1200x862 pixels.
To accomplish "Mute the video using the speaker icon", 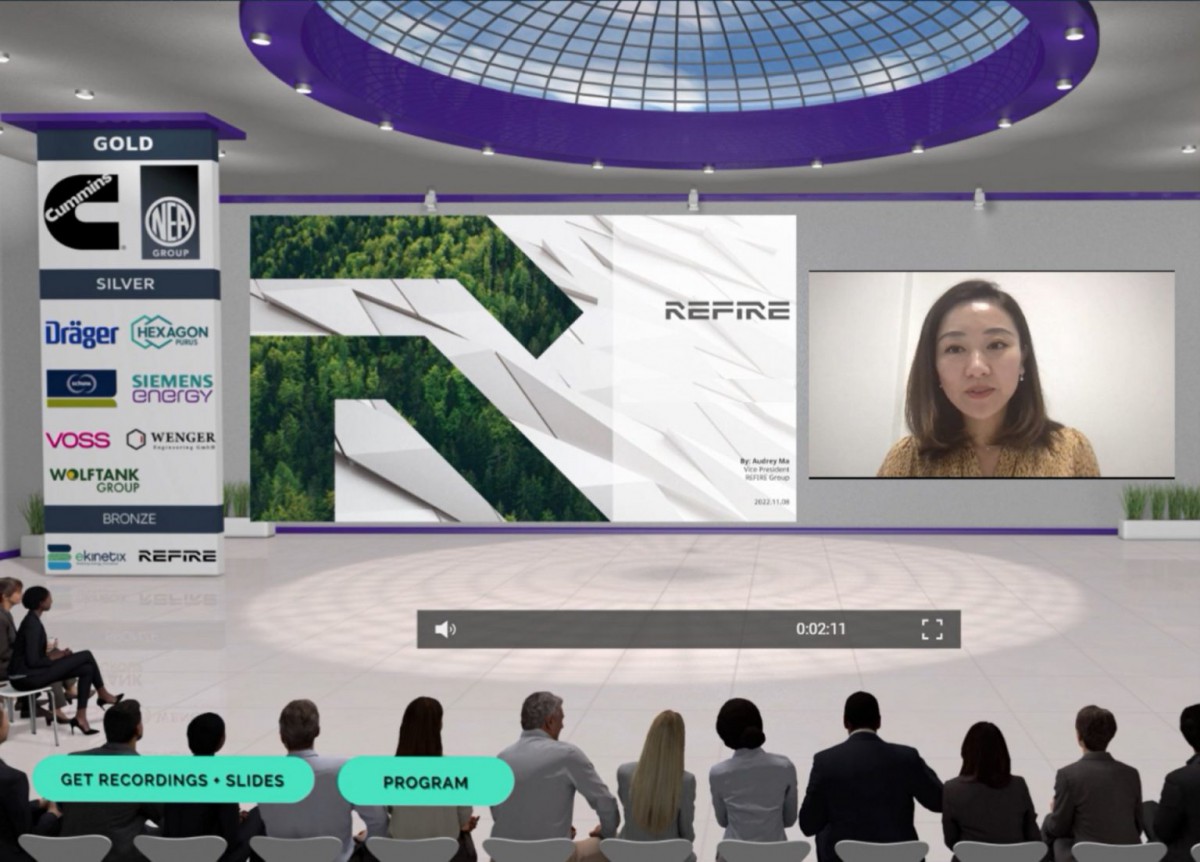I will tap(445, 629).
